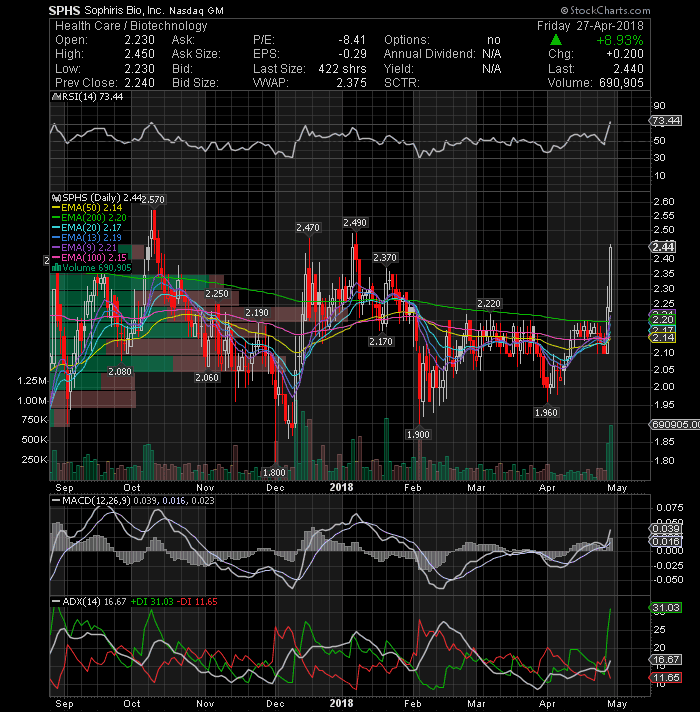Viewport: 700px width, 712px height.
Task: Click the red 11.65 ADX axis tag
Action: tap(666, 677)
